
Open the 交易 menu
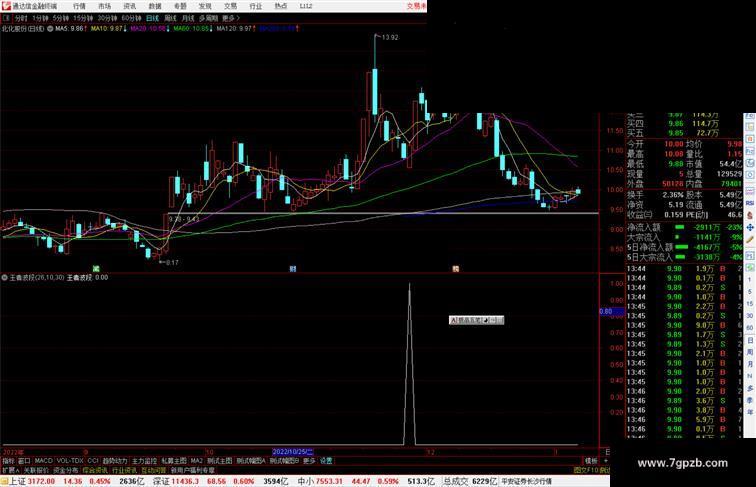click(230, 6)
